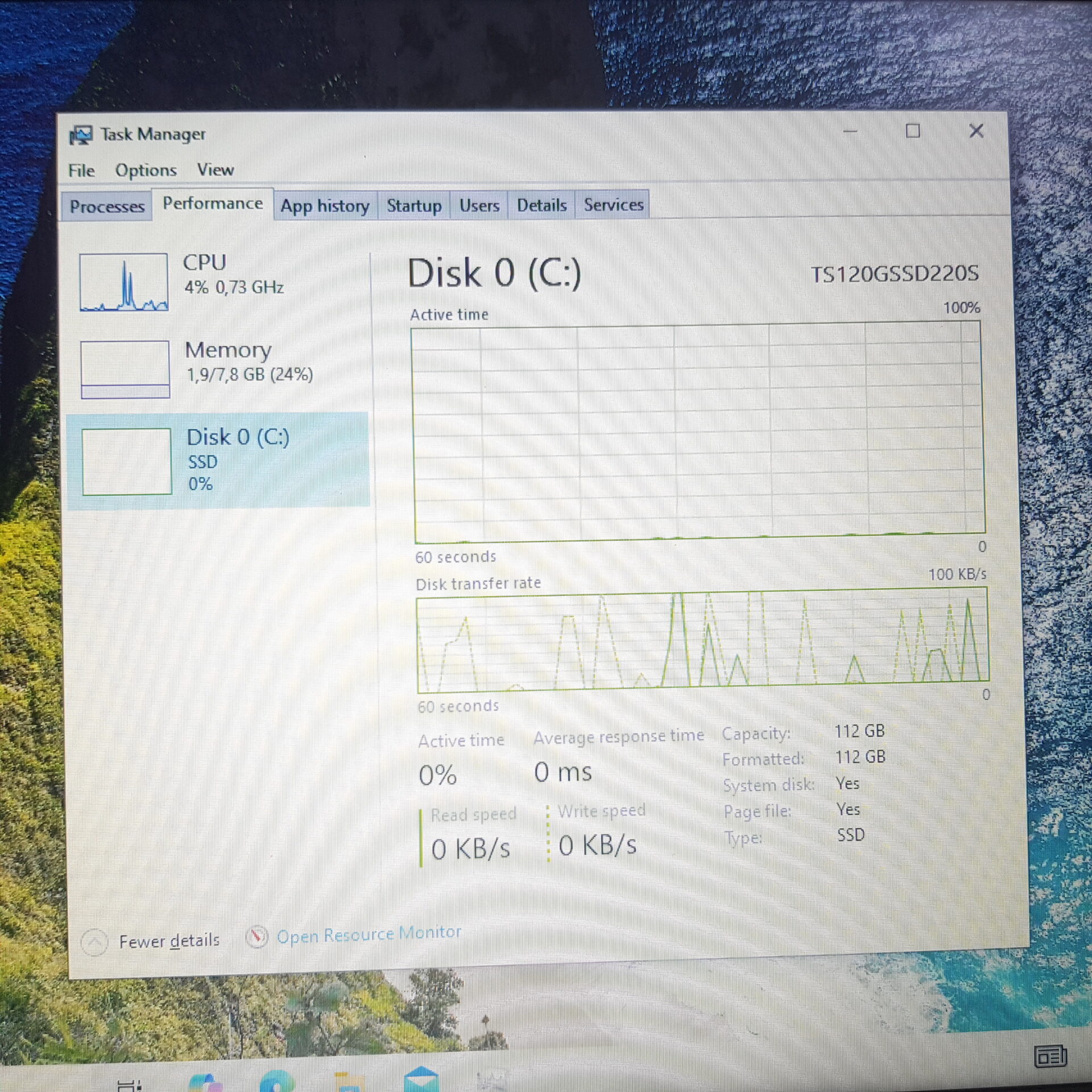The image size is (1092, 1092).
Task: Show the Details tab
Action: pyautogui.click(x=541, y=205)
